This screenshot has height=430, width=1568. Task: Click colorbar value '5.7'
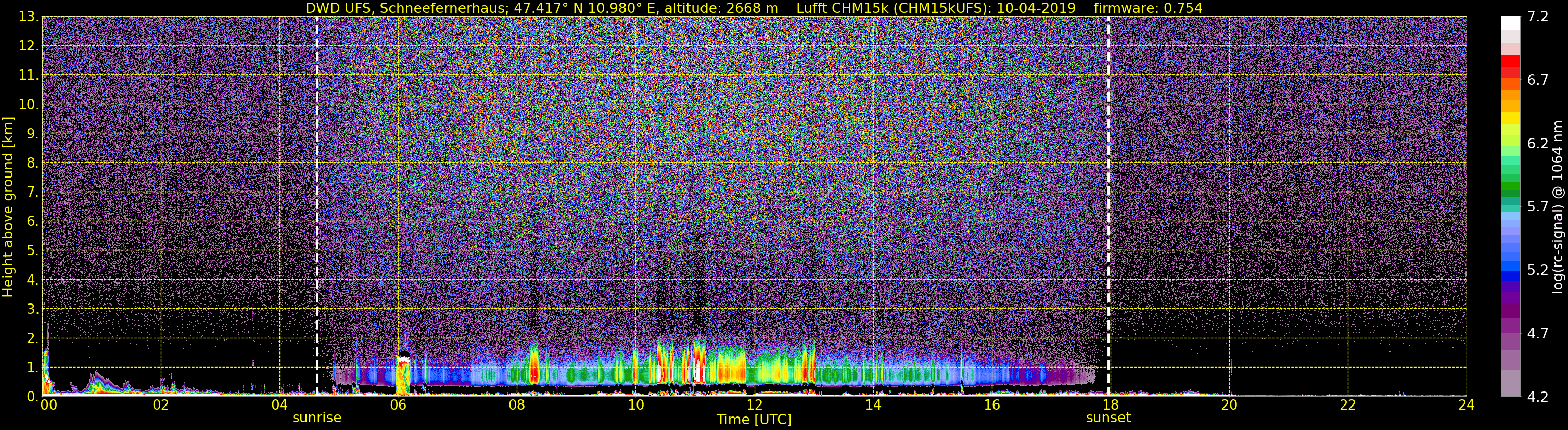click(x=1538, y=207)
